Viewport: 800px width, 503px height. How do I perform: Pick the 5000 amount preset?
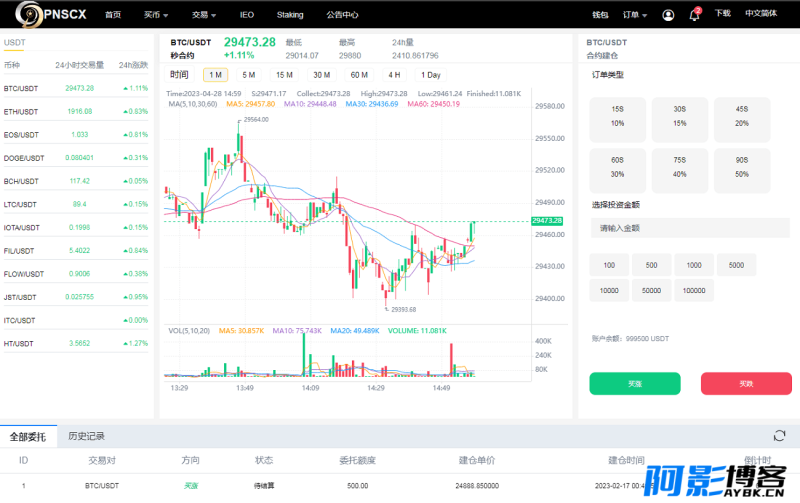pyautogui.click(x=736, y=265)
